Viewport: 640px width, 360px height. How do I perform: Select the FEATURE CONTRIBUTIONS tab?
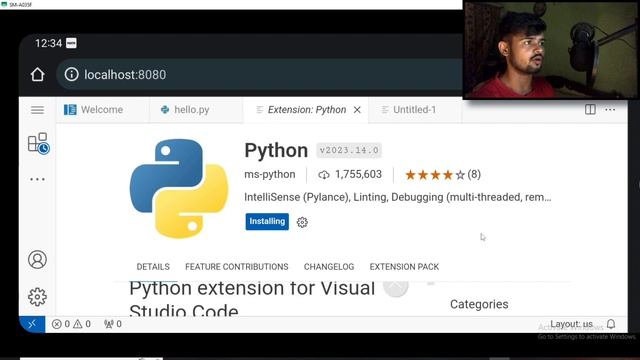pos(237,267)
